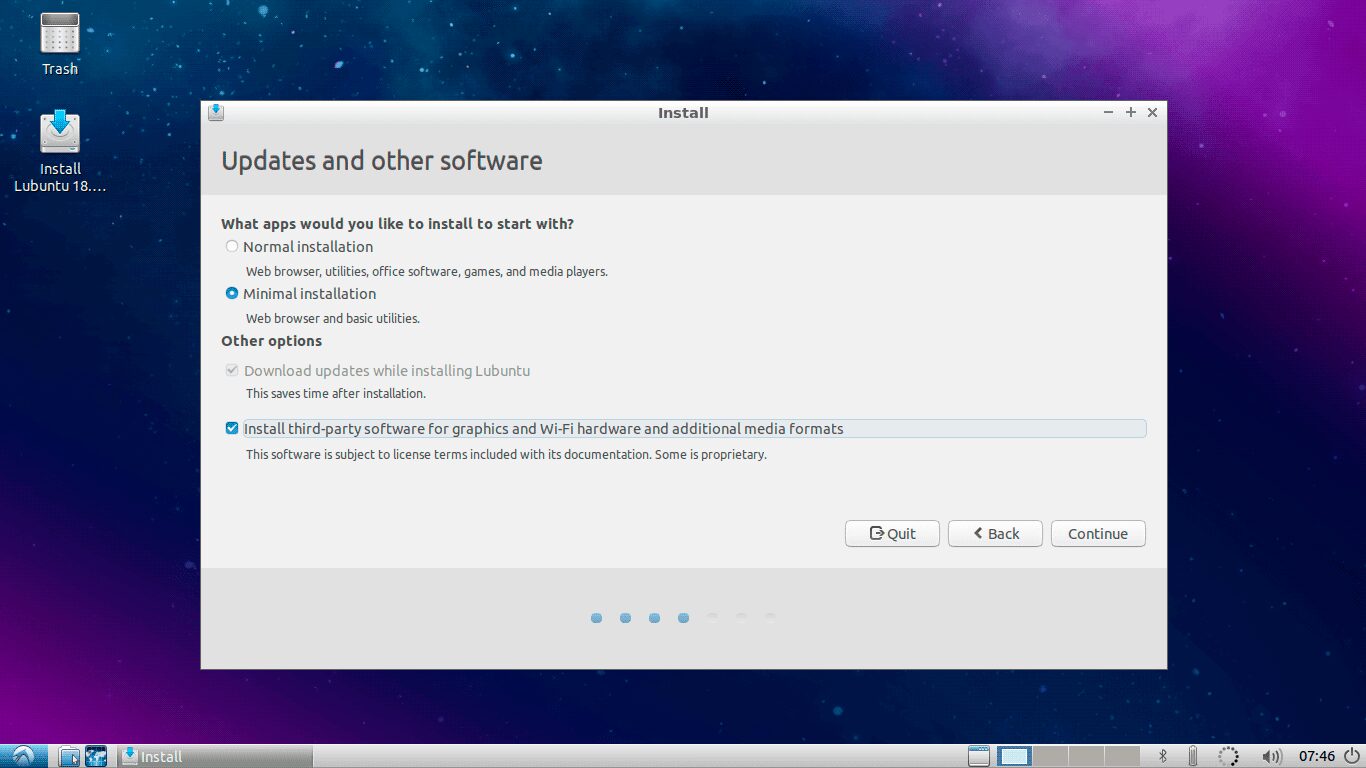Launch the PCManFM file manager from taskbar

click(68, 756)
